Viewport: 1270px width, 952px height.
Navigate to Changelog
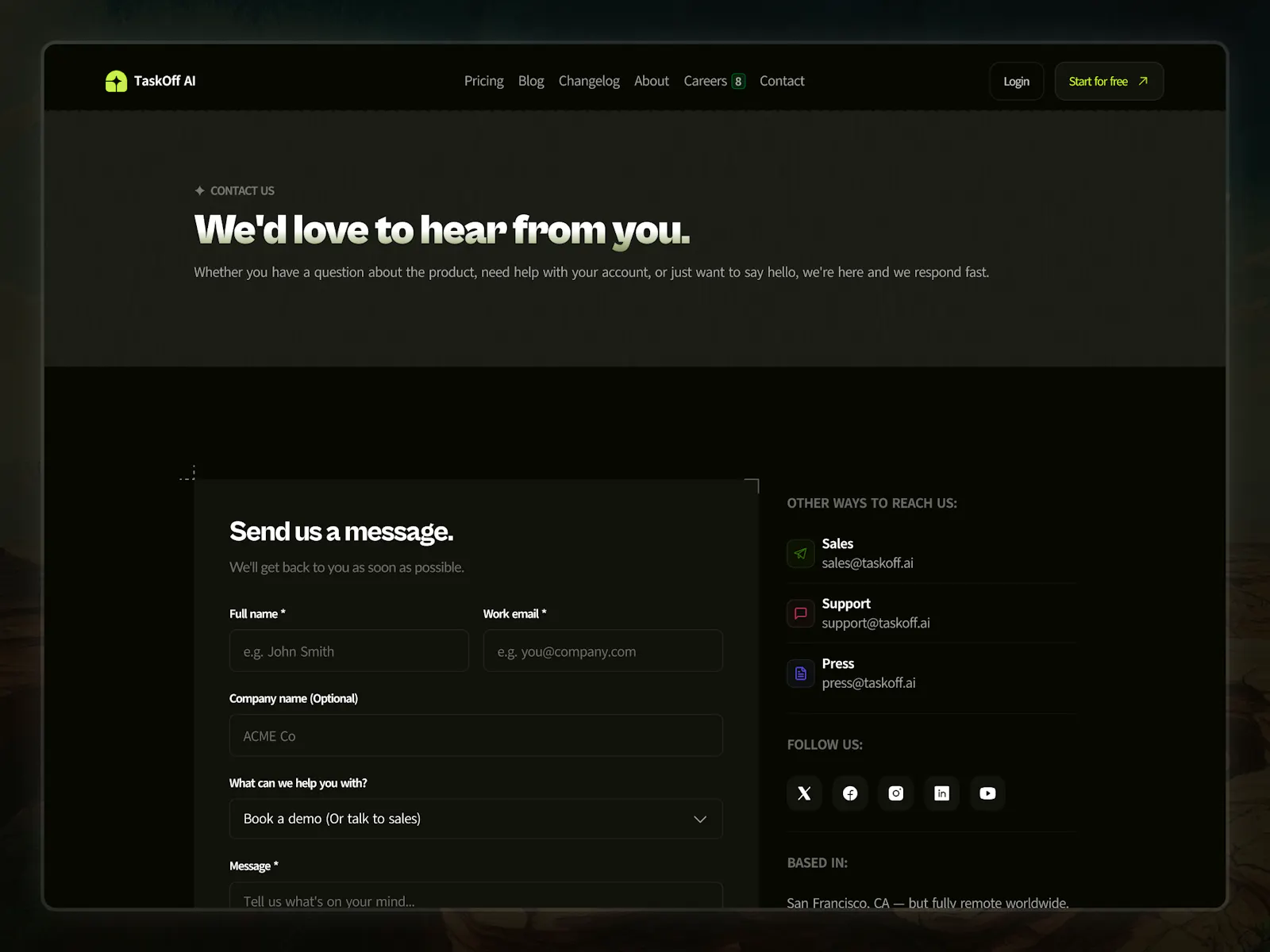tap(589, 81)
